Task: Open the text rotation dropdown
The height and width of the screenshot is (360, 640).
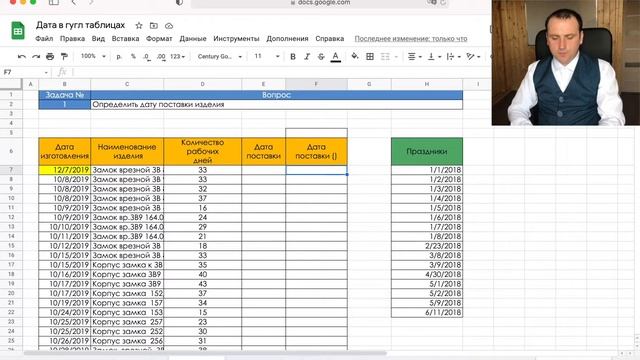Action: [x=473, y=57]
